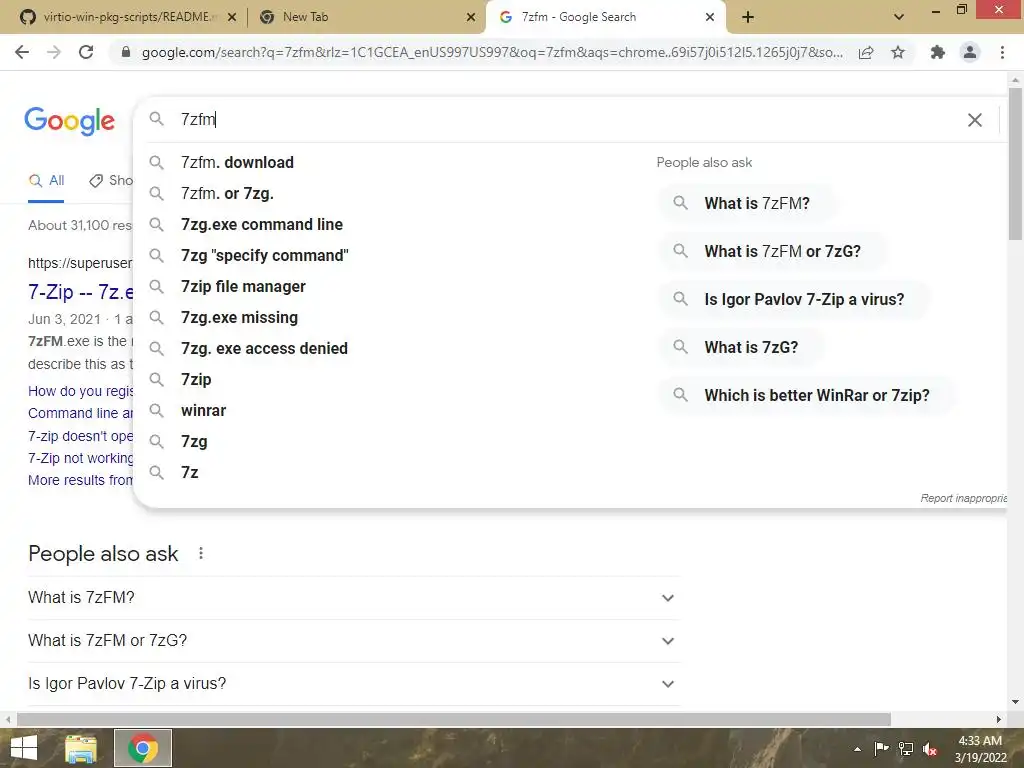Screen dimensions: 1024x768
Task: Click the vertical page scrollbar thumb
Action: pos(1015,163)
